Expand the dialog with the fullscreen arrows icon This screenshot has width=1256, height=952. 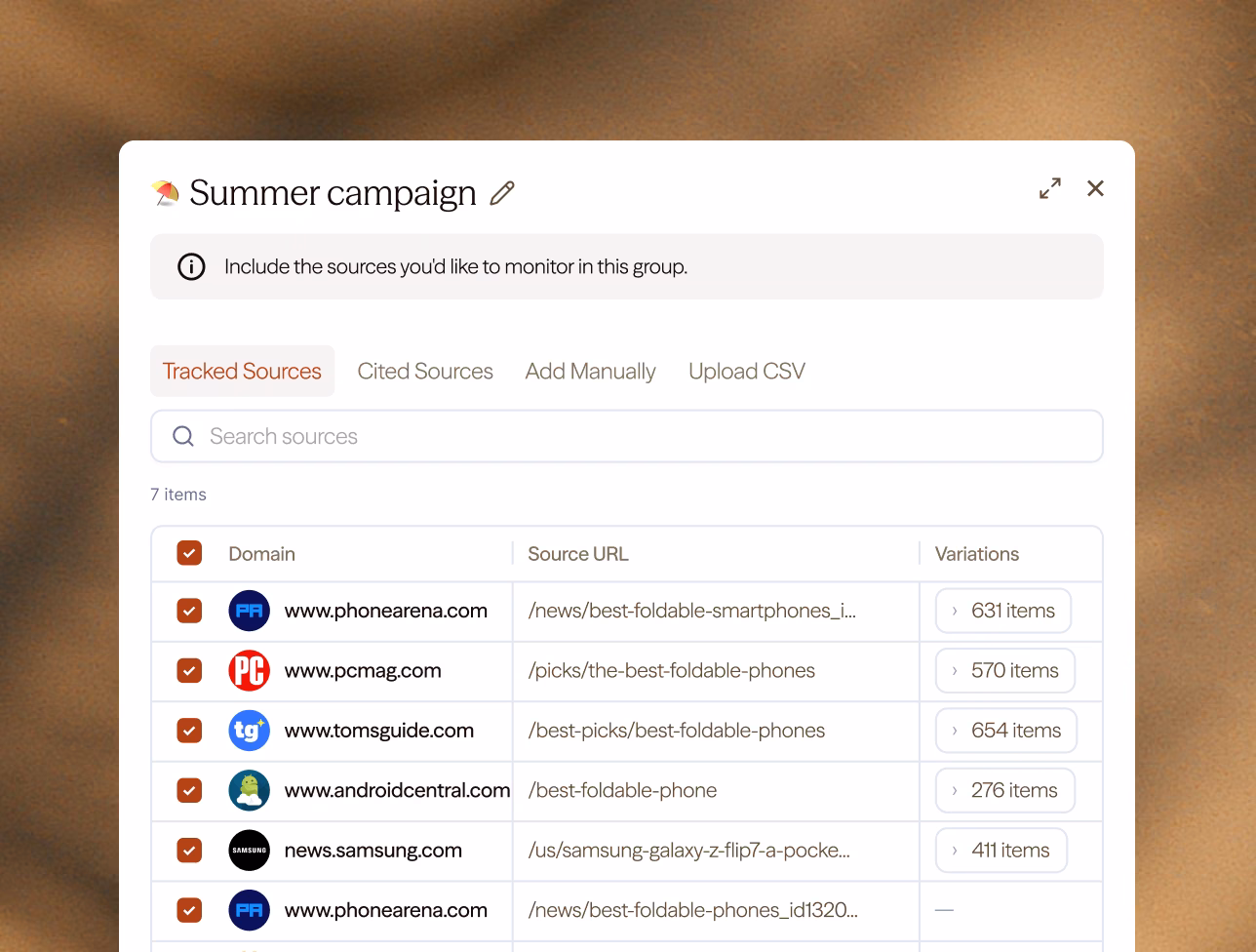point(1050,188)
